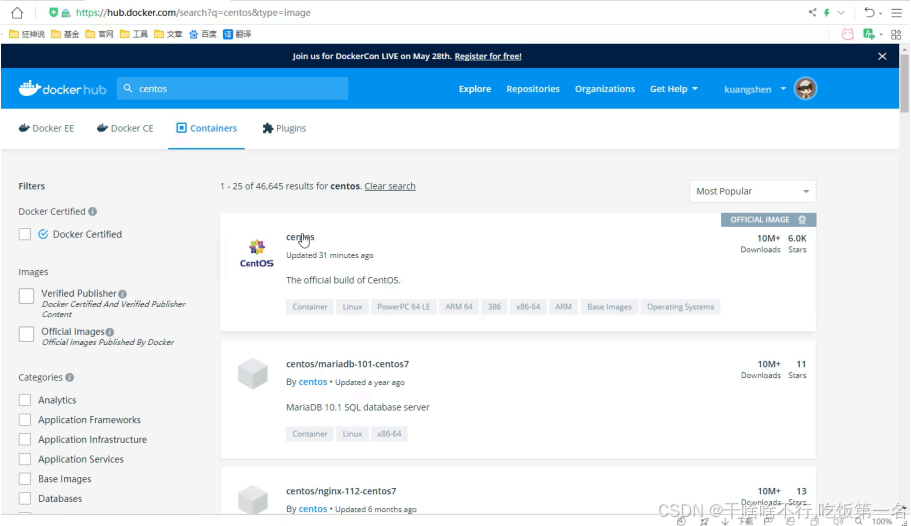911x526 pixels.
Task: Open the 翻译 bookmark
Action: (237, 34)
